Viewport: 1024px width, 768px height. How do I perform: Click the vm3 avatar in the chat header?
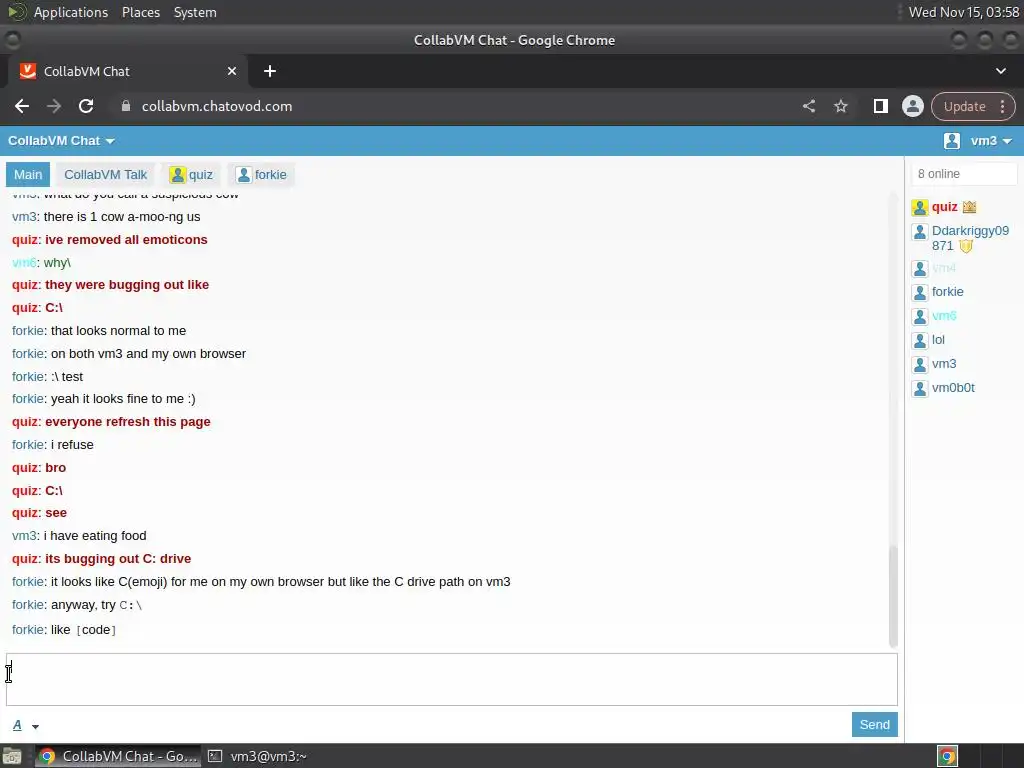coord(952,140)
